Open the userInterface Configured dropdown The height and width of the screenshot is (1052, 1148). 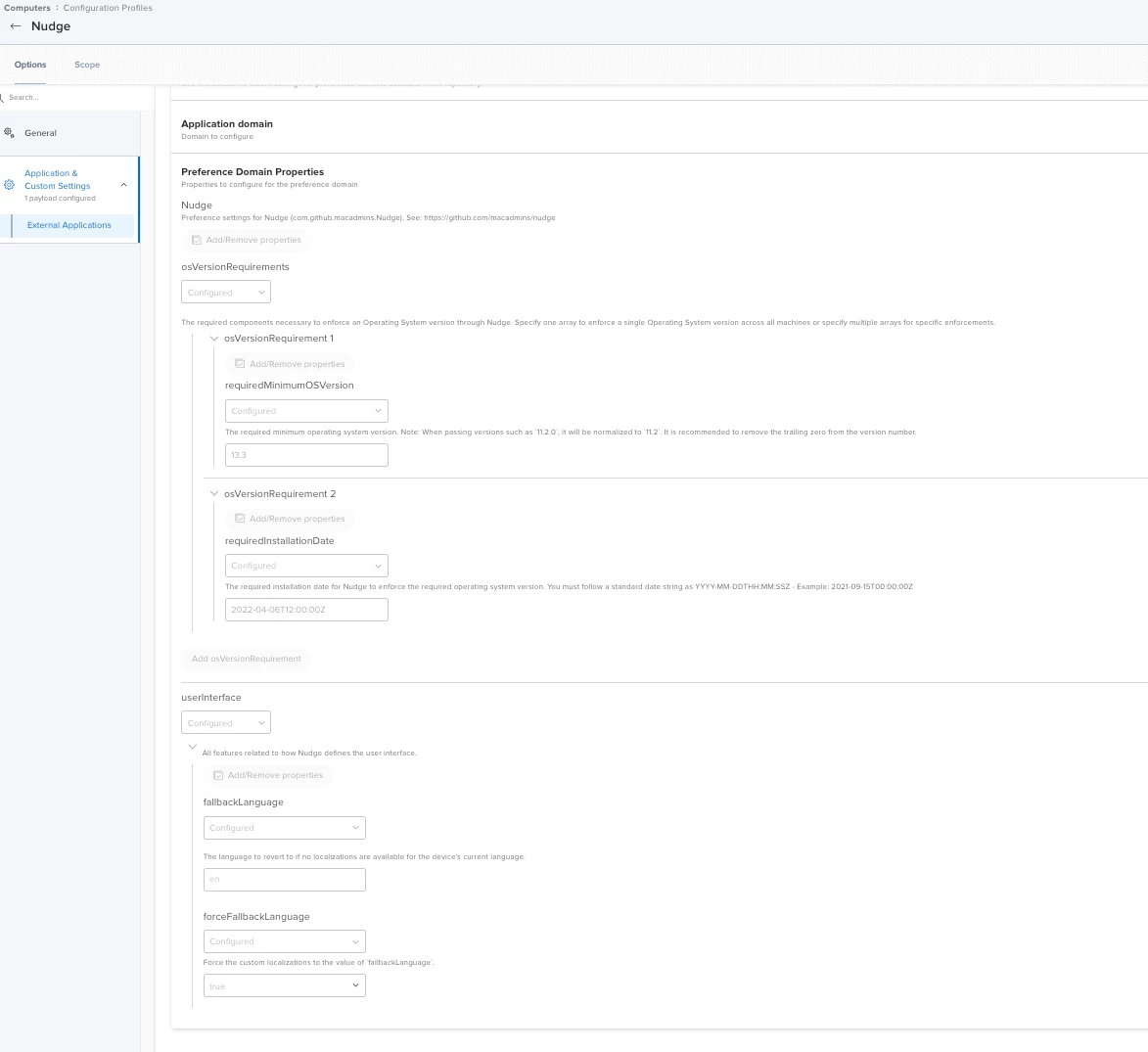(x=225, y=722)
